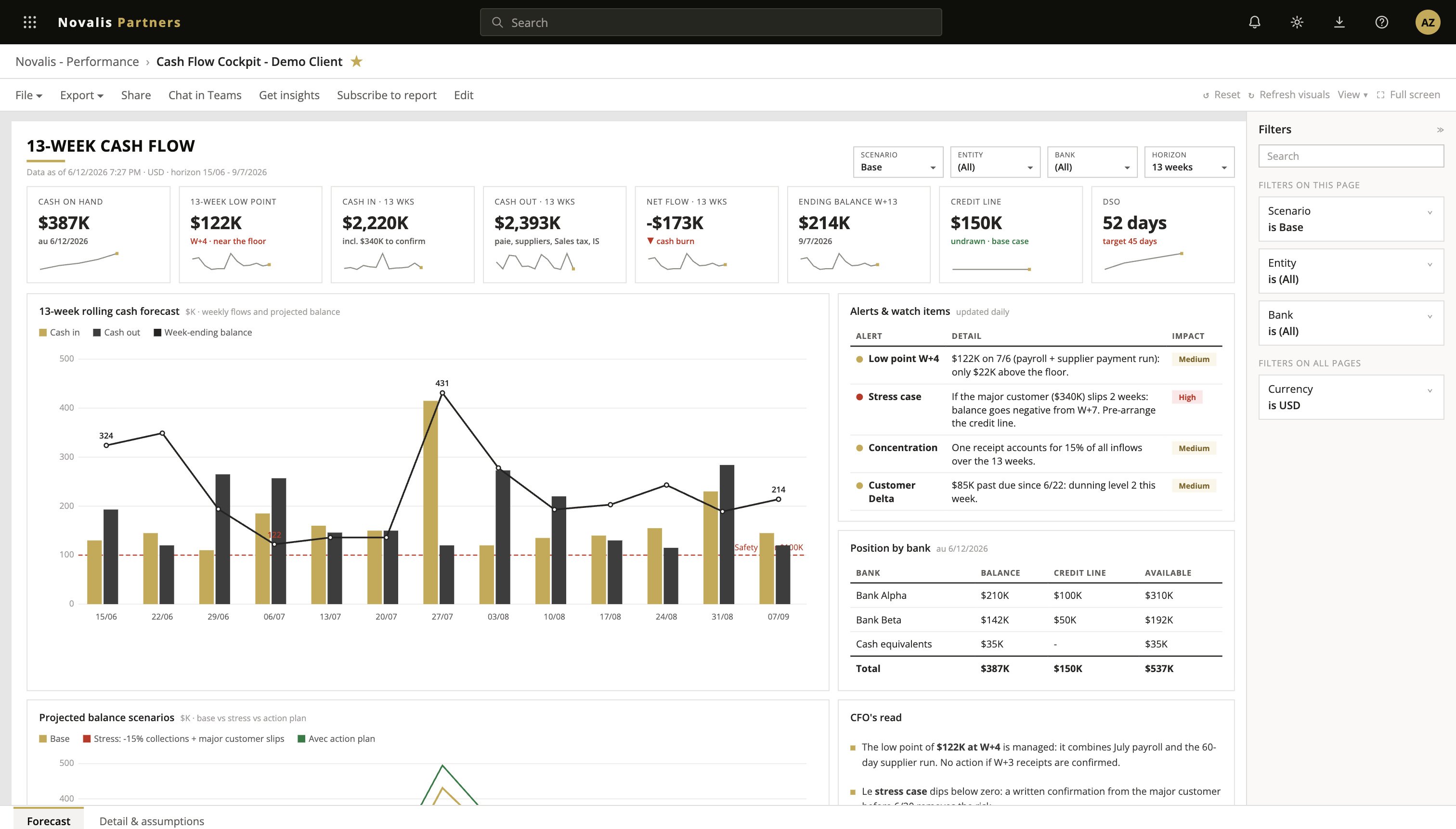Expand the Currency is USD filter card
The width and height of the screenshot is (1456, 829).
tap(1351, 398)
